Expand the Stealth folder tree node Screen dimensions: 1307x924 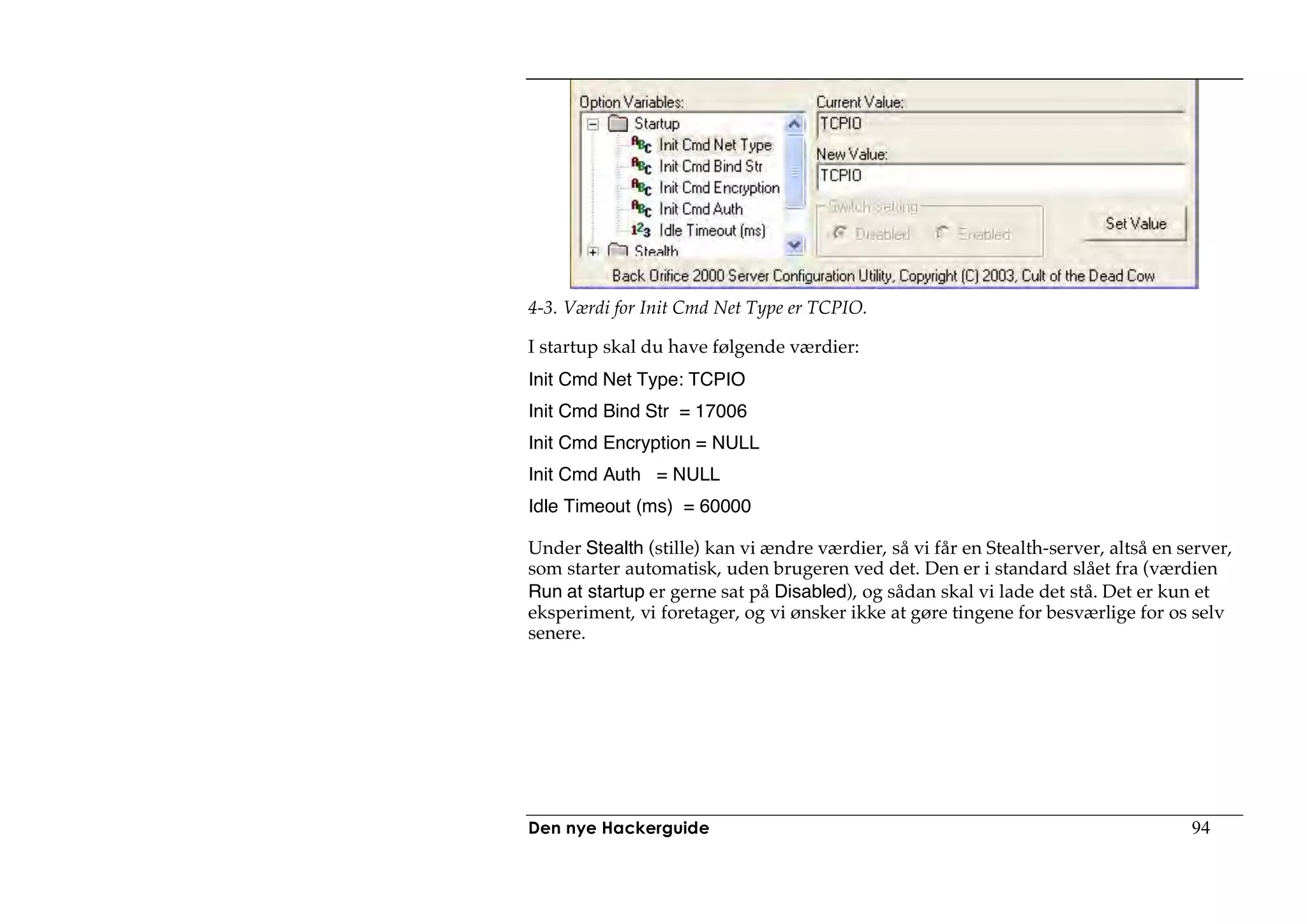click(x=593, y=251)
